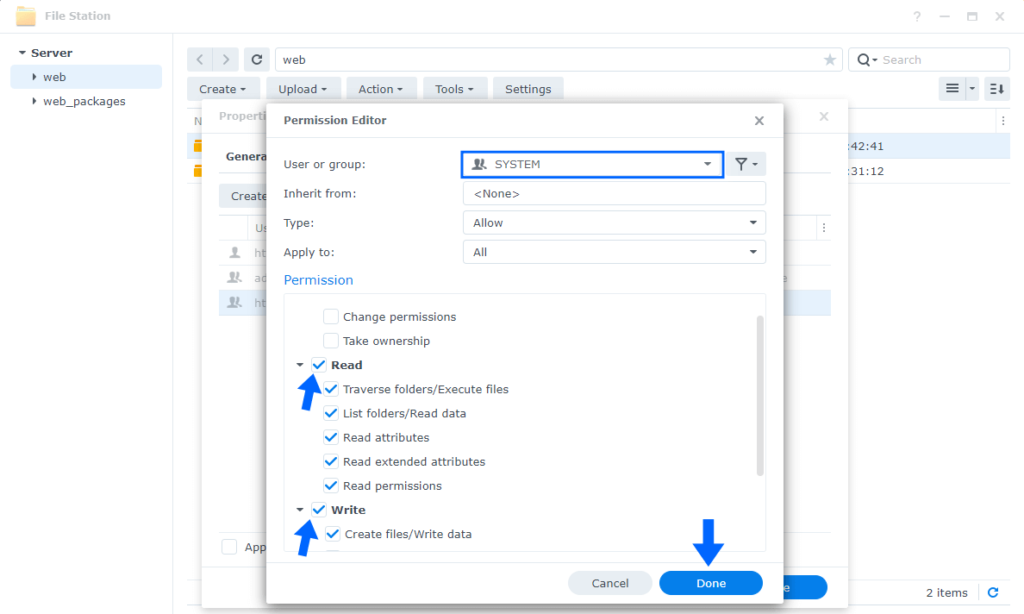The height and width of the screenshot is (614, 1024).
Task: Enable the Take ownership checkbox
Action: click(331, 340)
